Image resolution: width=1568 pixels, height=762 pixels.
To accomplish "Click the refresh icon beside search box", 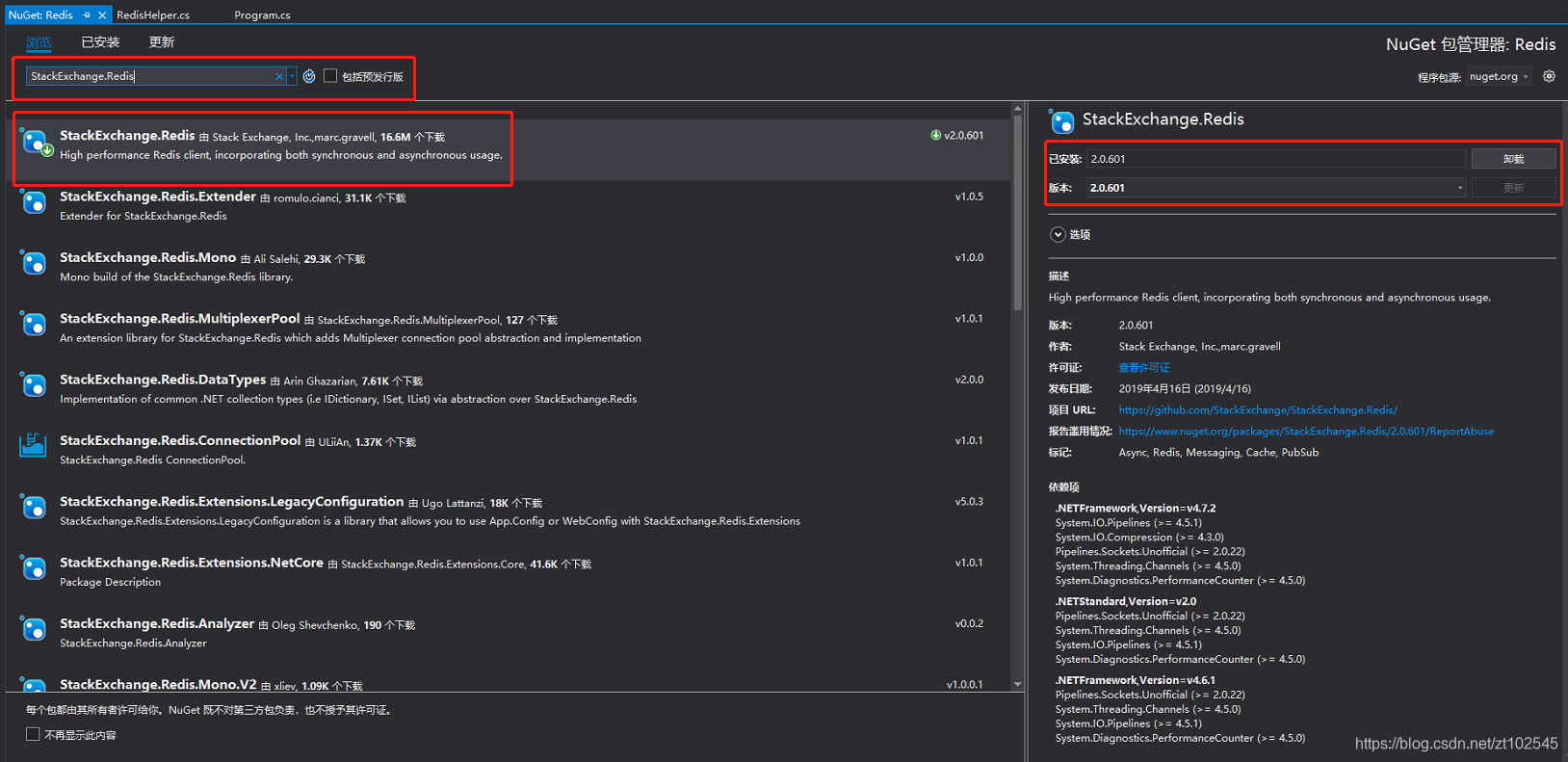I will pos(309,76).
